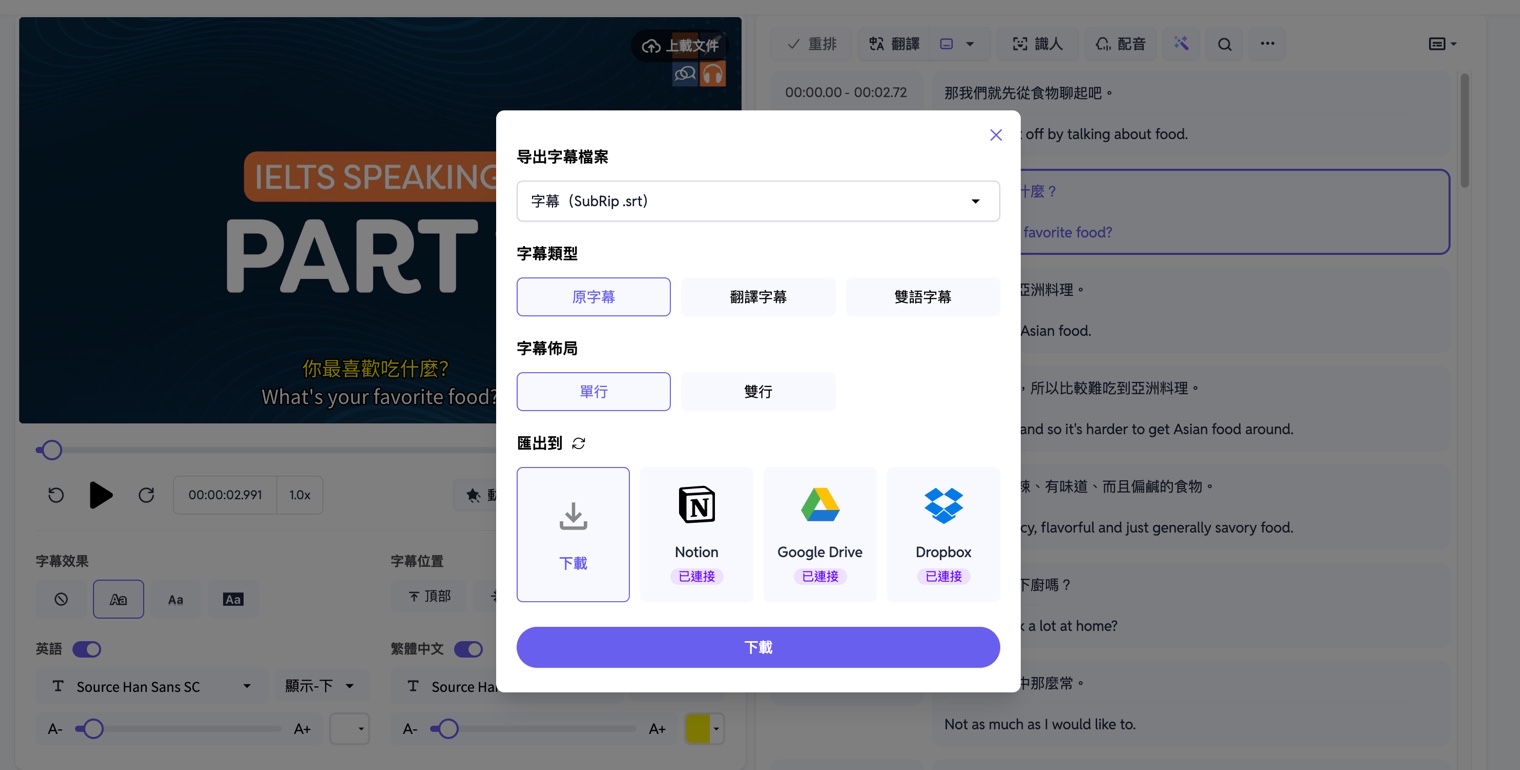Click the 上載文件 upload button
This screenshot has height=770, width=1520.
(x=680, y=46)
